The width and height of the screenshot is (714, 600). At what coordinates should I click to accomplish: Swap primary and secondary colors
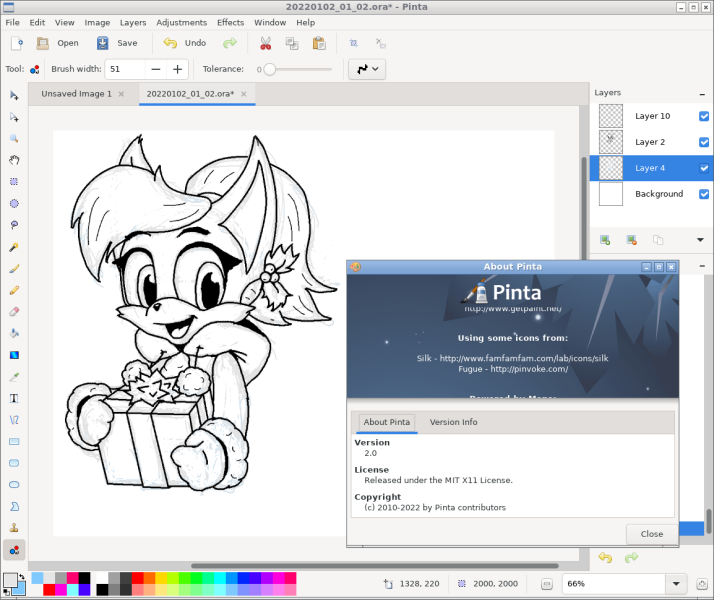21,576
